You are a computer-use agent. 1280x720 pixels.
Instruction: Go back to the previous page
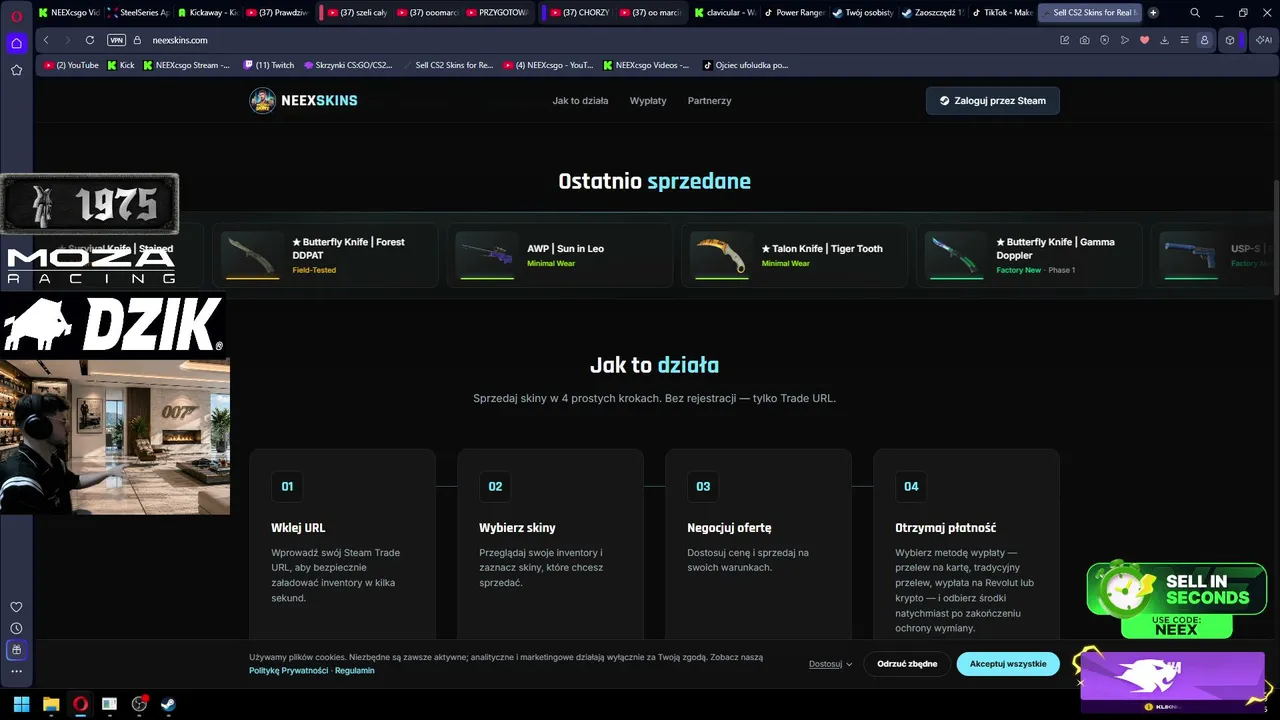(x=46, y=40)
